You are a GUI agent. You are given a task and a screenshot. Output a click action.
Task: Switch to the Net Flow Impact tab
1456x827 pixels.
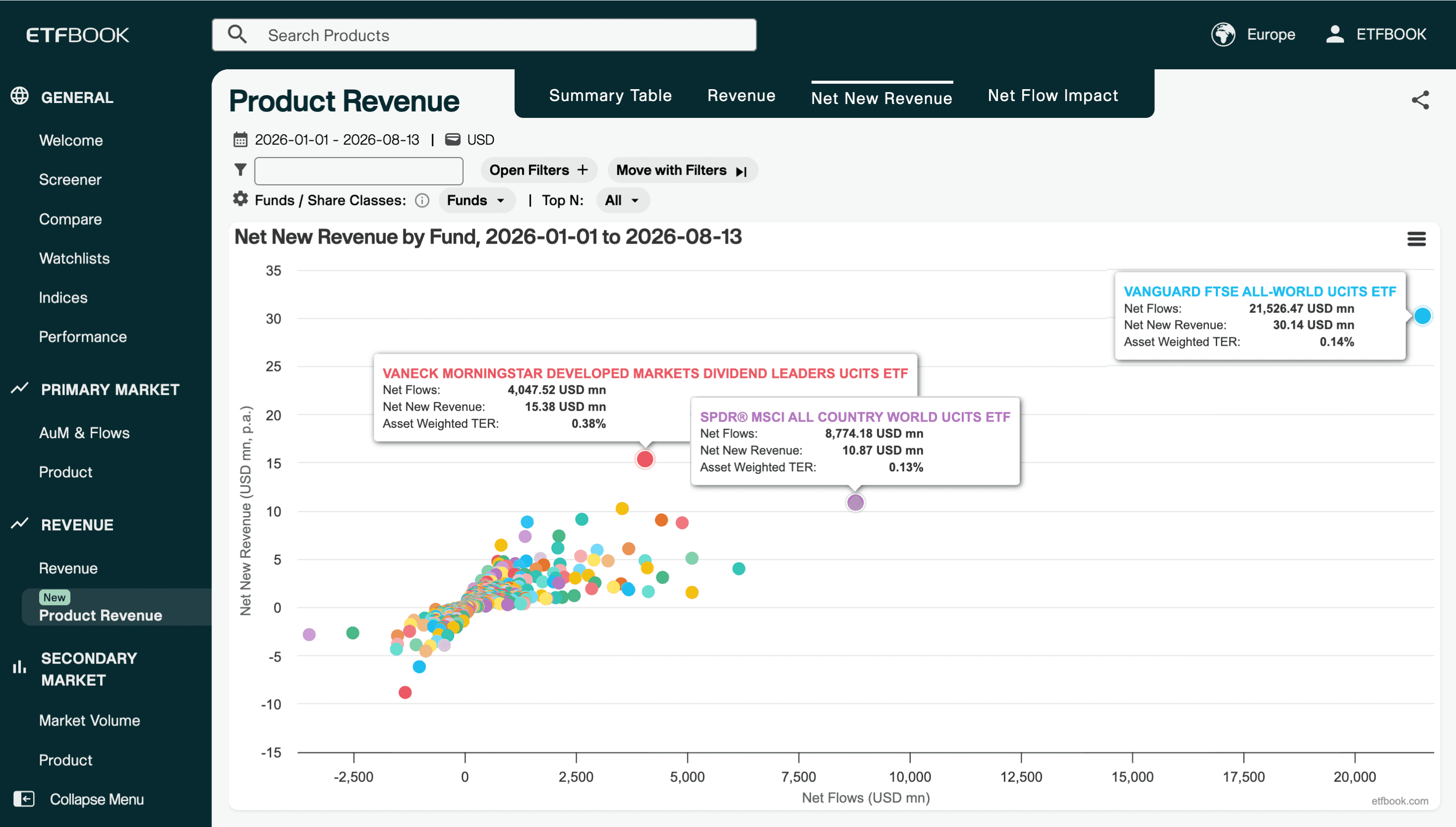pyautogui.click(x=1053, y=96)
